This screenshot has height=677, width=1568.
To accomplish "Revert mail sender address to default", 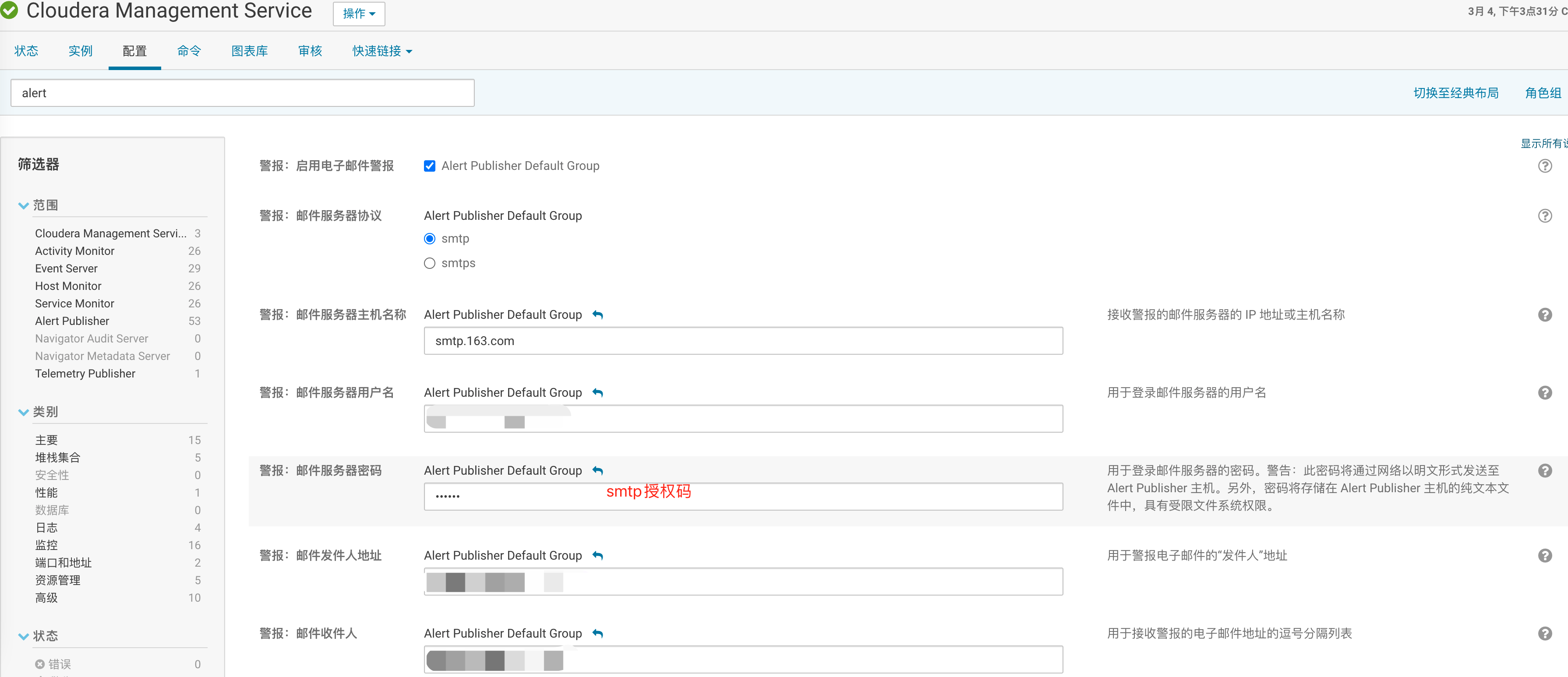I will coord(598,555).
